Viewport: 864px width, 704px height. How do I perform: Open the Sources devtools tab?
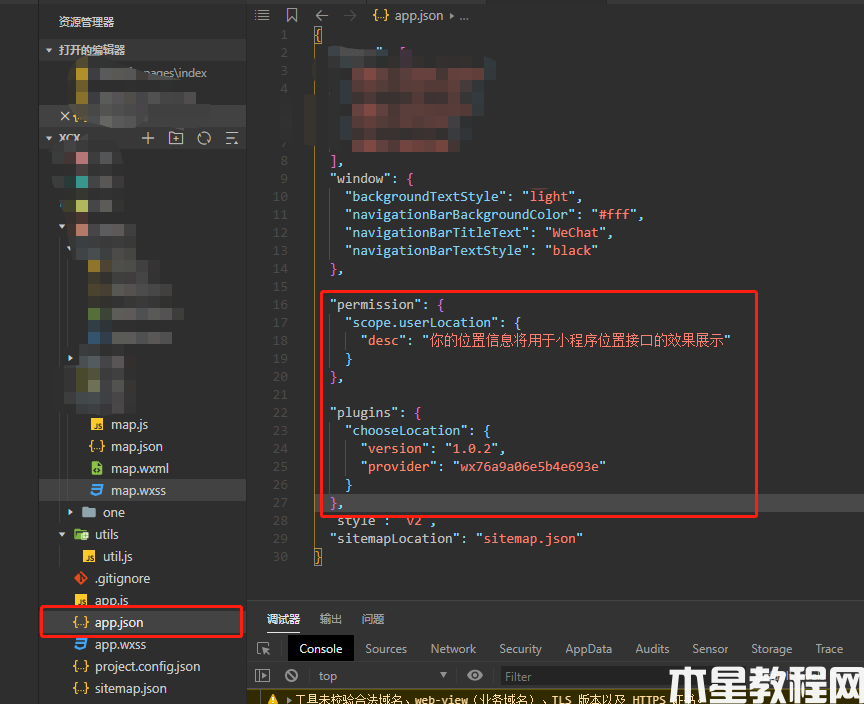pos(386,649)
